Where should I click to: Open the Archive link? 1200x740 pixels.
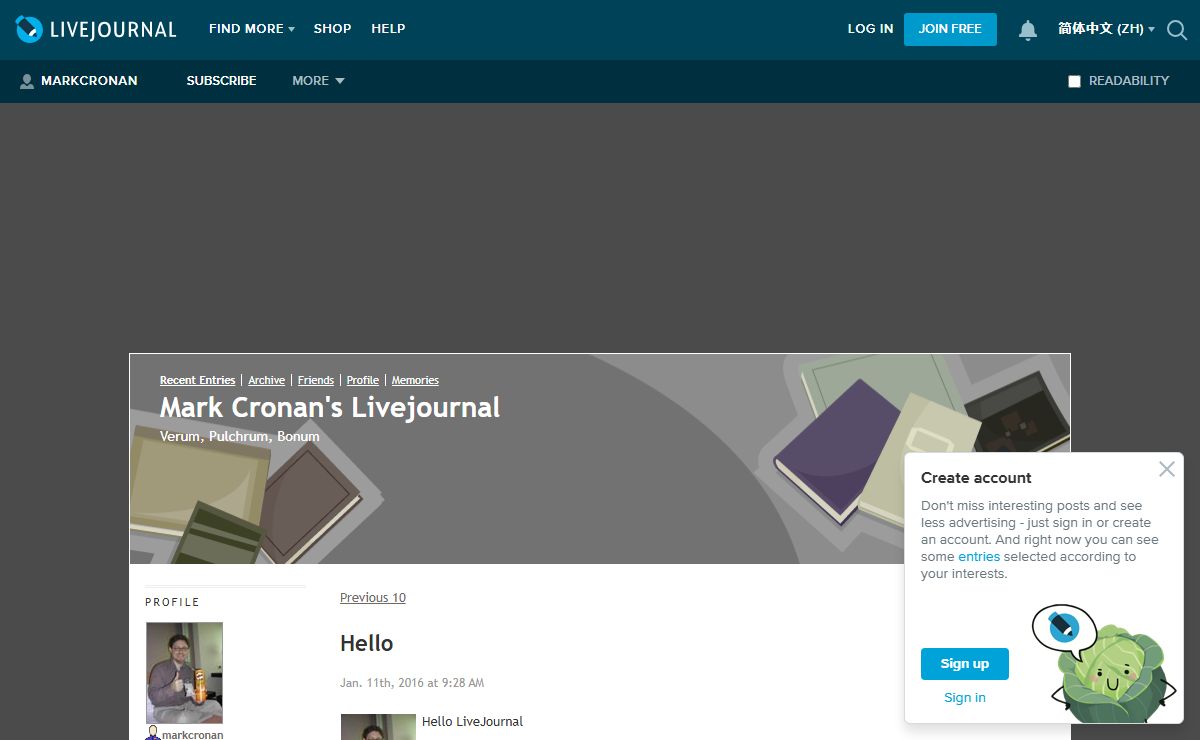pos(267,380)
